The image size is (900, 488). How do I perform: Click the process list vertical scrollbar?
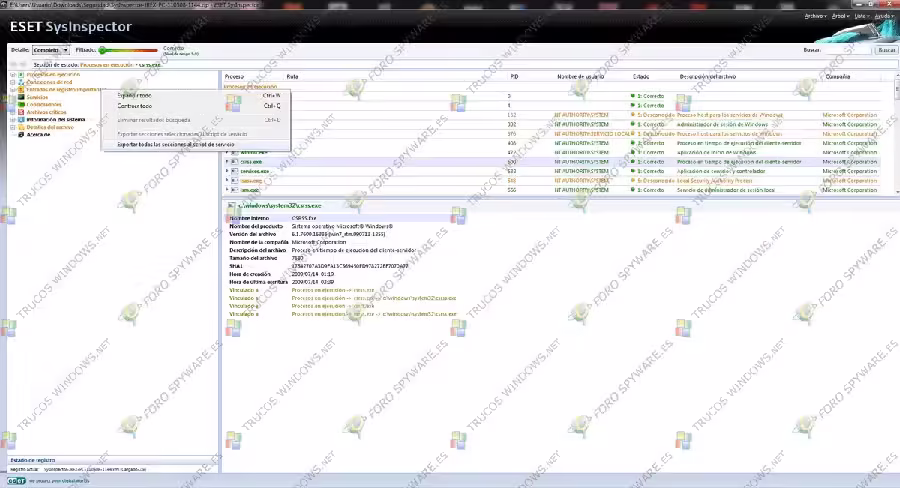point(897,134)
